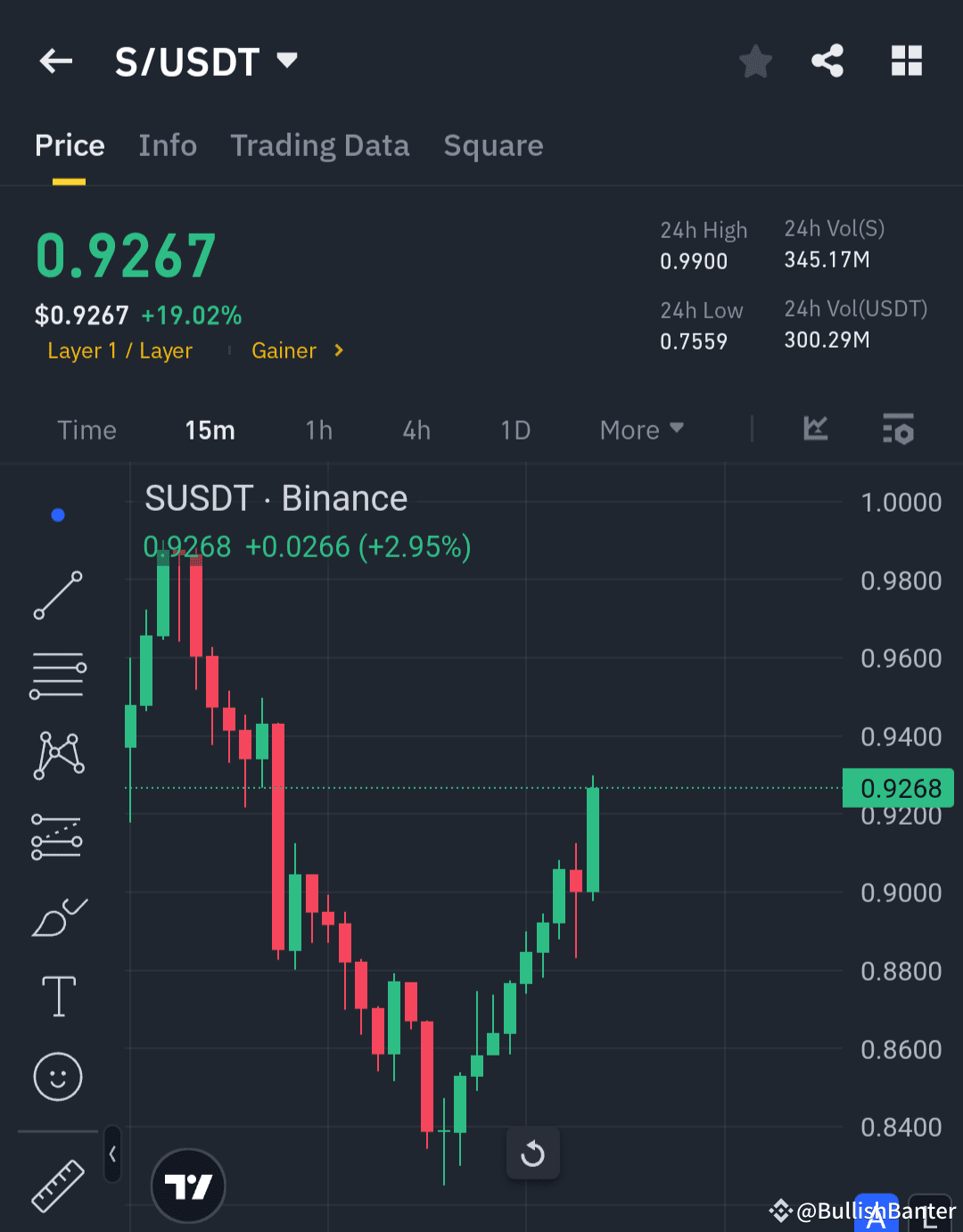The image size is (963, 1232).
Task: Select the ruler measurement tool
Action: [58, 1186]
